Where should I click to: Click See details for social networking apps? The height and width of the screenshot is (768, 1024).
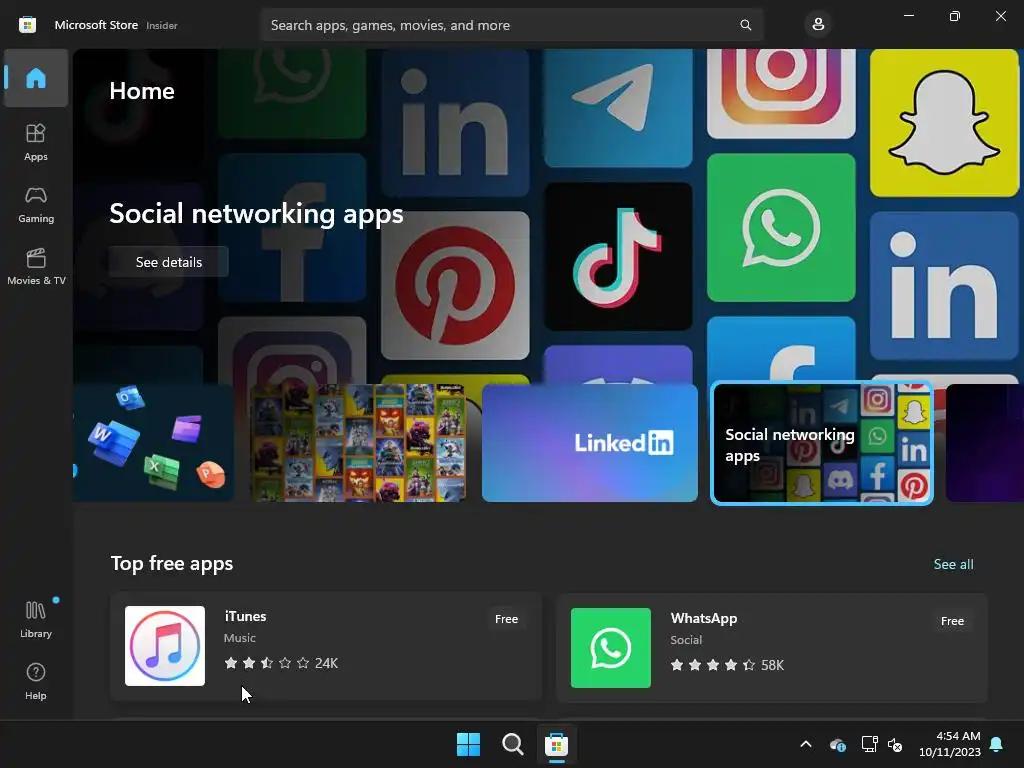coord(168,262)
